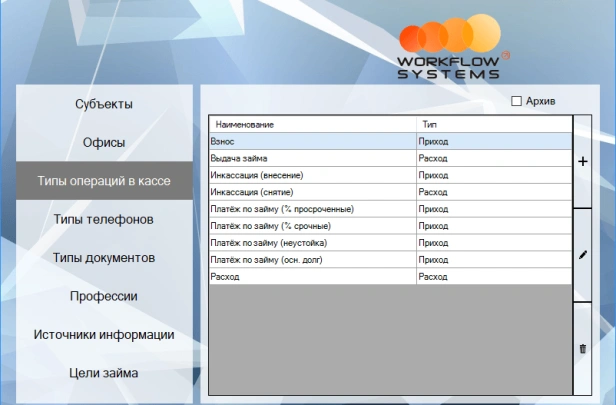
Task: Select Инкассация (внесение) row
Action: pyautogui.click(x=312, y=175)
